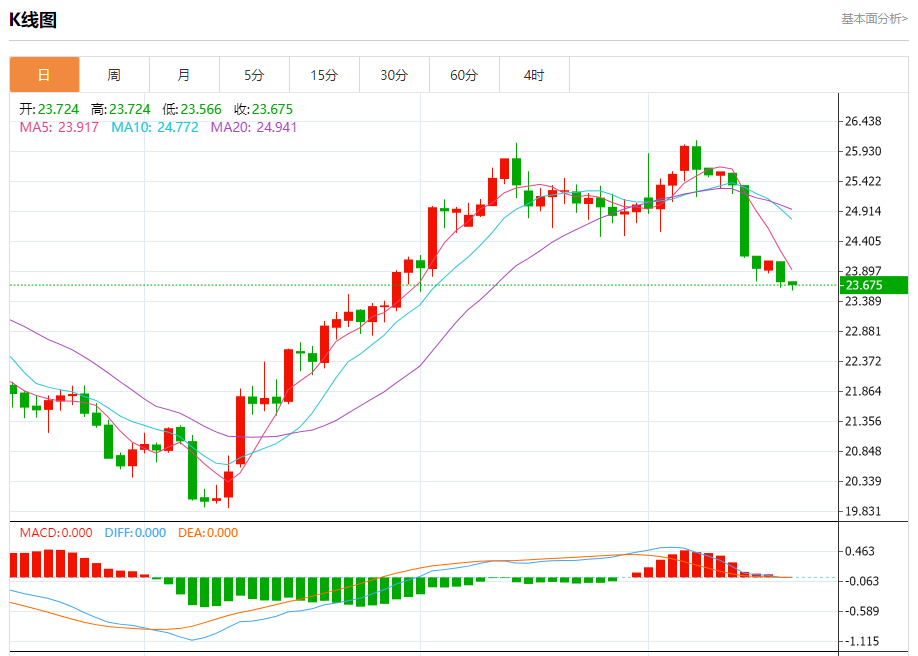
Task: Click the MA5: 23.917 indicator label
Action: point(59,127)
